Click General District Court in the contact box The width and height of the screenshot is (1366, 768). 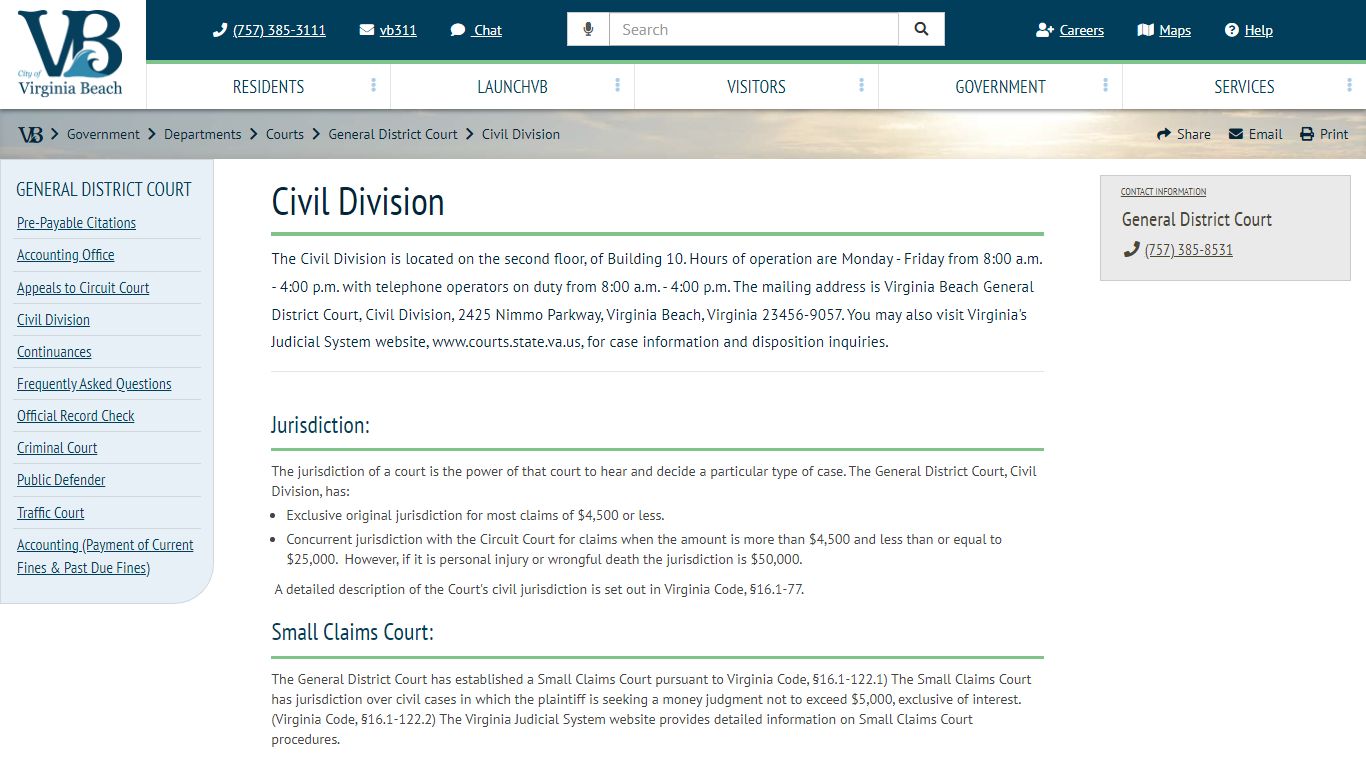[x=1197, y=219]
